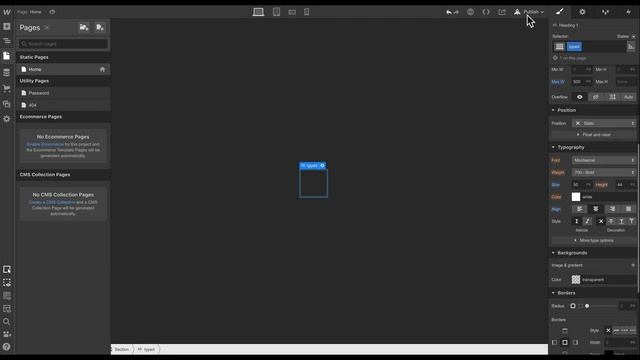
Task: Open the Publish dropdown
Action: click(529, 12)
